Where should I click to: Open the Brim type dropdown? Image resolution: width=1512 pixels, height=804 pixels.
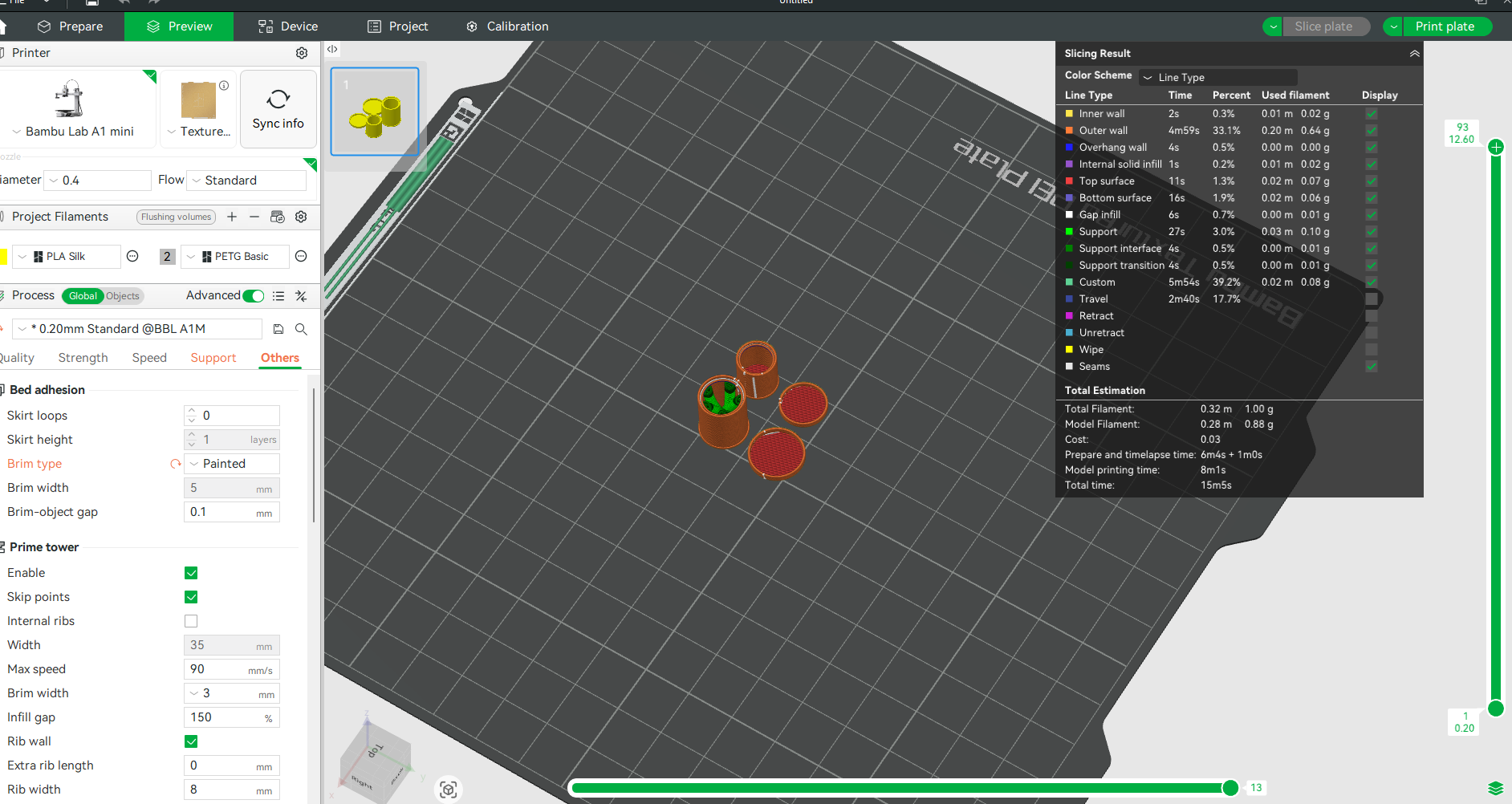point(232,464)
